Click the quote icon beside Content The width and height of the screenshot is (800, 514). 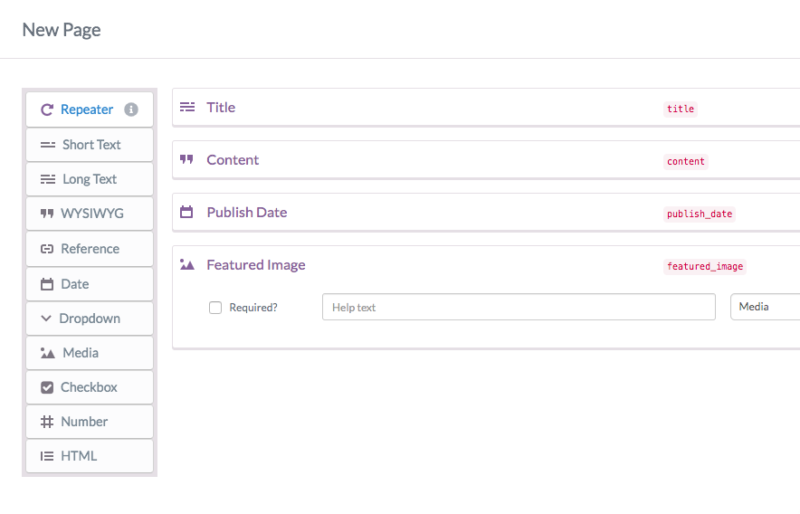click(x=187, y=159)
